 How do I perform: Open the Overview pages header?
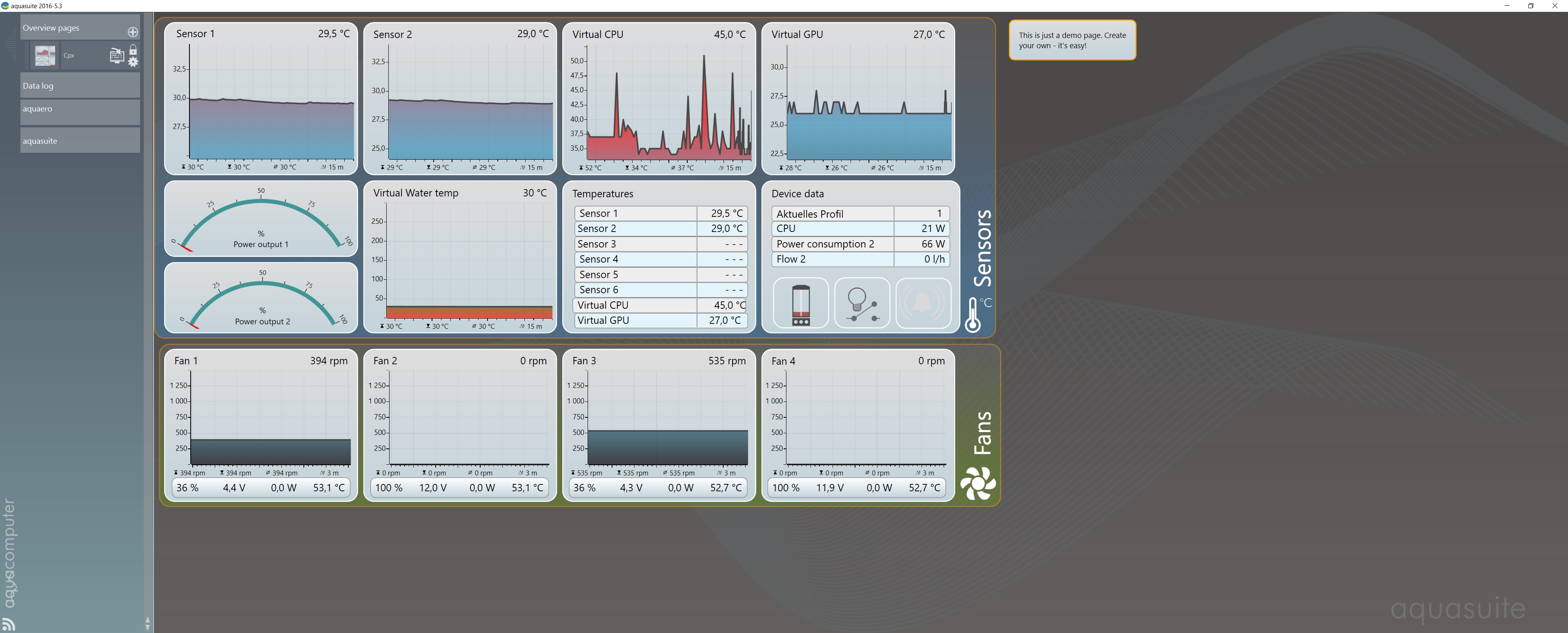click(x=67, y=28)
